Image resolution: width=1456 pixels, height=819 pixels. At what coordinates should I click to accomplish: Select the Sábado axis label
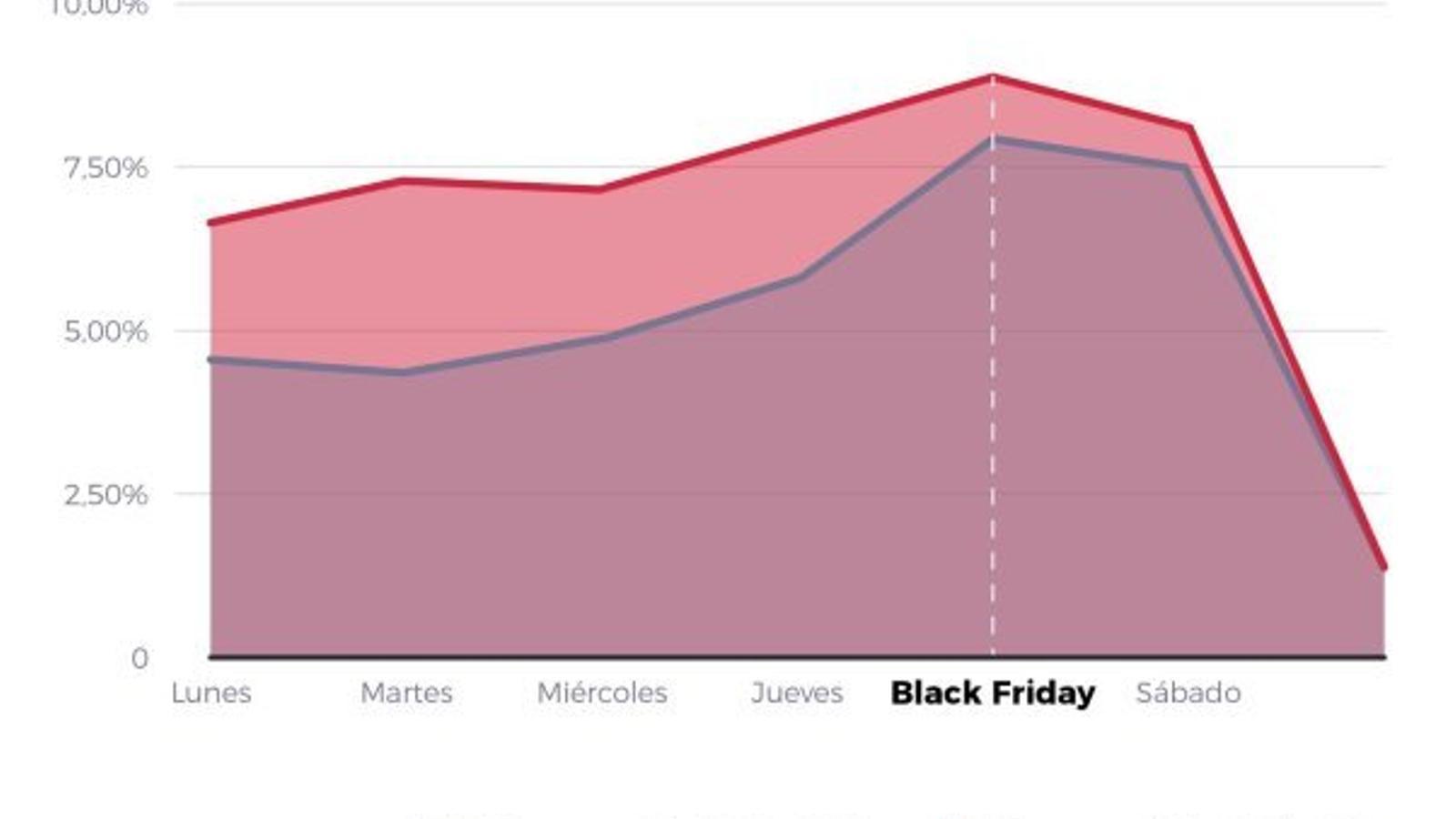click(1188, 693)
